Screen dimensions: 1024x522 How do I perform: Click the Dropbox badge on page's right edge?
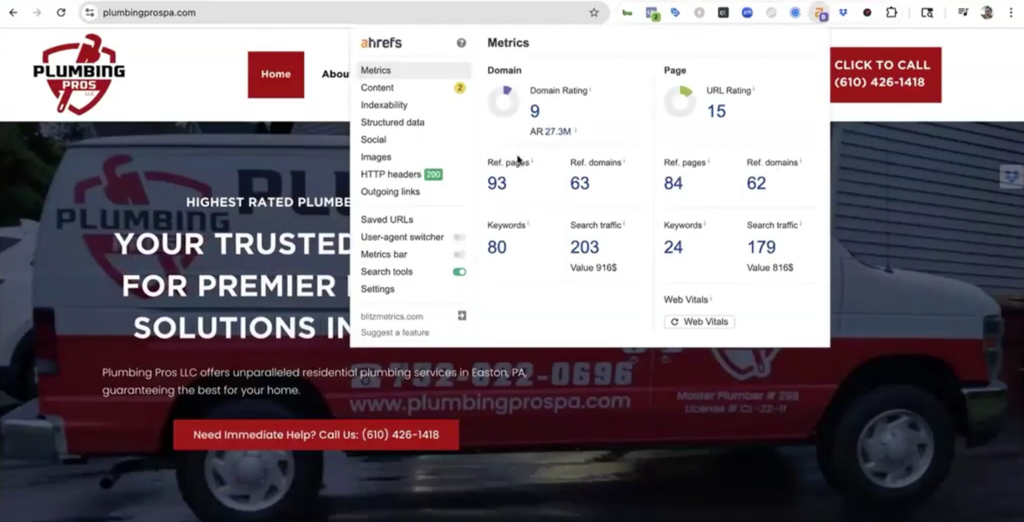click(x=1012, y=176)
